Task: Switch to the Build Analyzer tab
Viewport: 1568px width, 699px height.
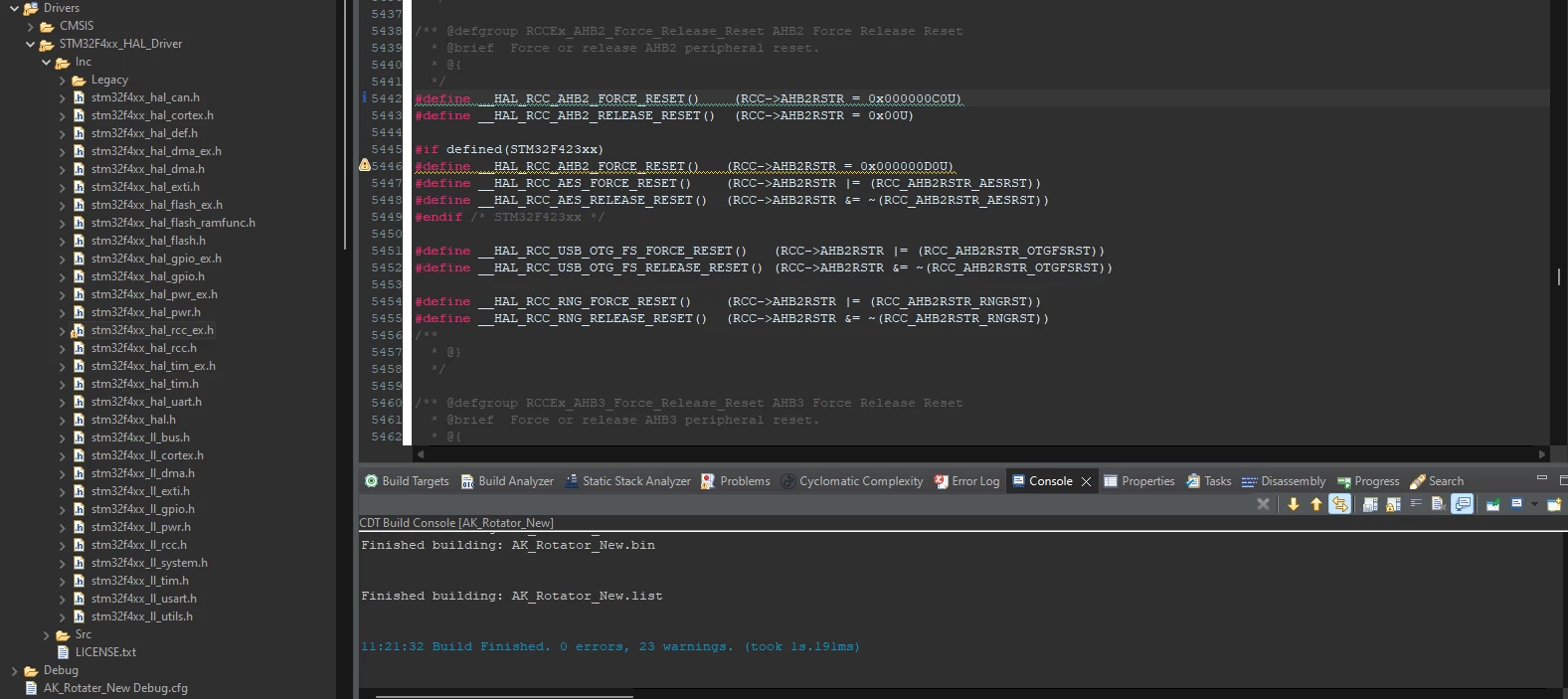Action: tap(507, 481)
